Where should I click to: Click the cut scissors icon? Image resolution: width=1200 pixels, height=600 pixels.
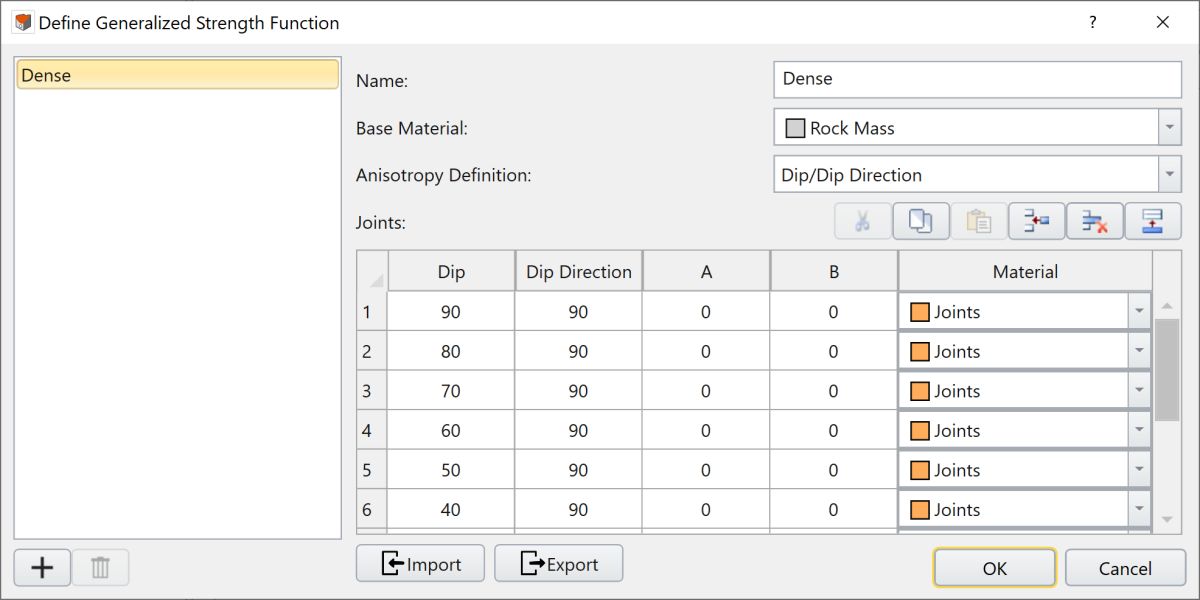point(862,222)
